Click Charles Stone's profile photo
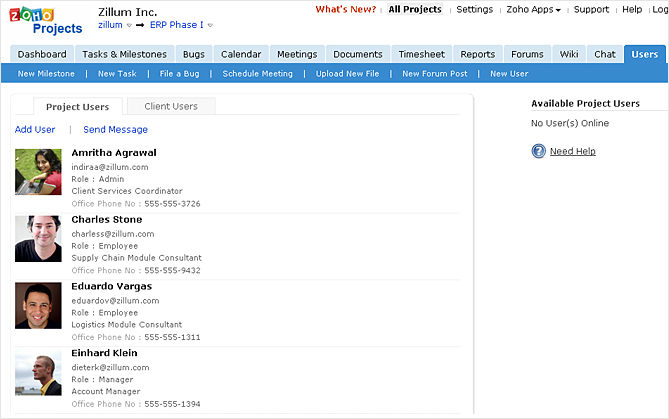 click(38, 239)
